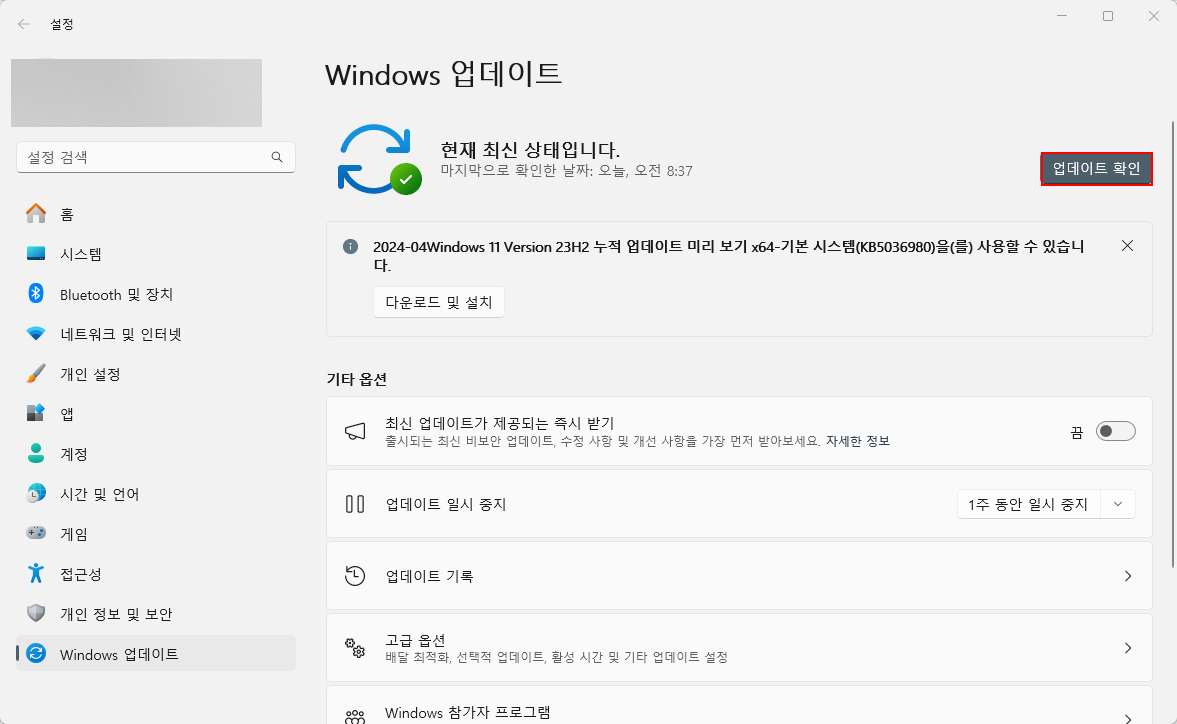Click the 계정 person icon

(x=36, y=452)
